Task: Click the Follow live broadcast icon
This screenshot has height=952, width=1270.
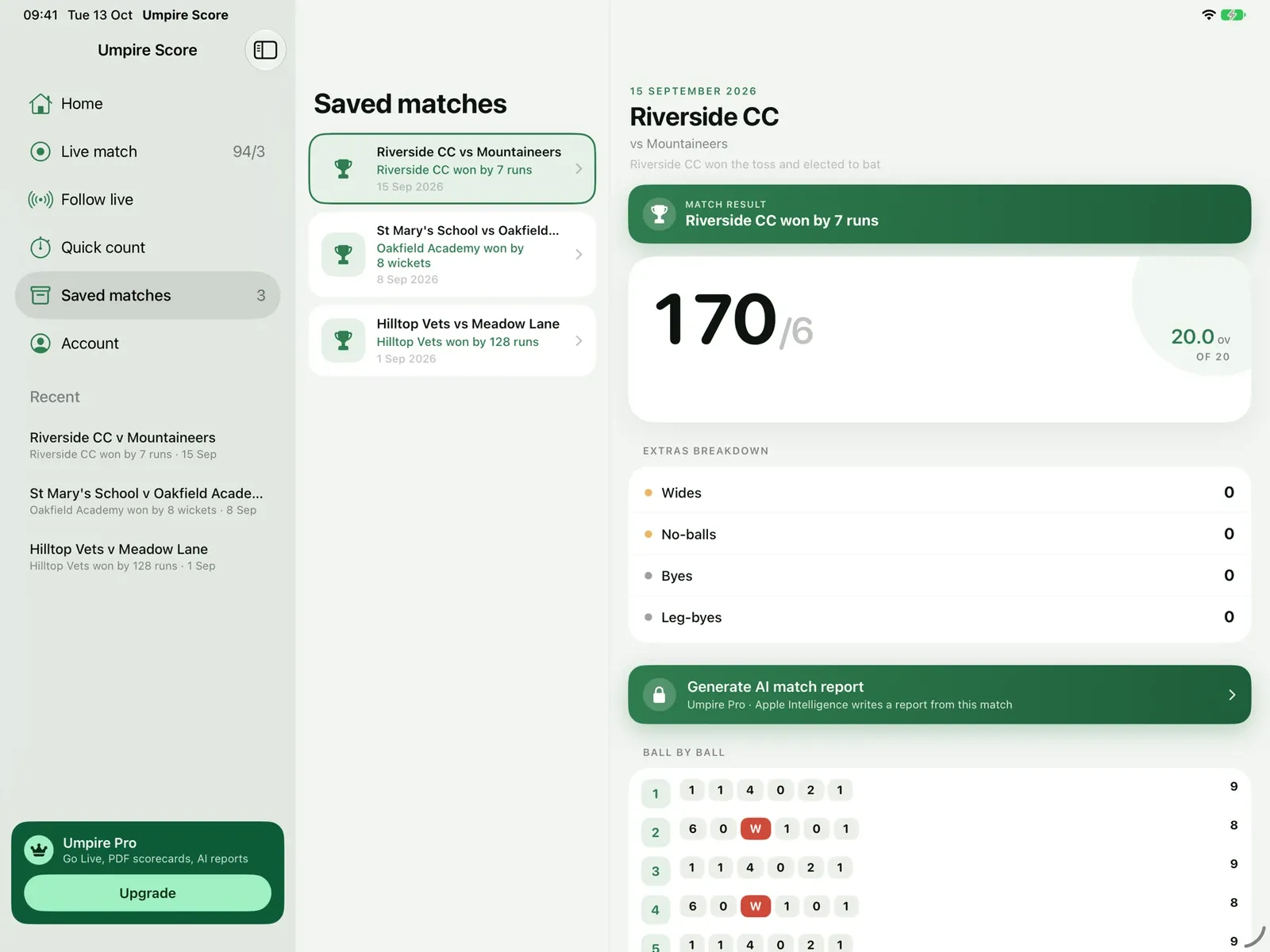Action: coord(40,200)
